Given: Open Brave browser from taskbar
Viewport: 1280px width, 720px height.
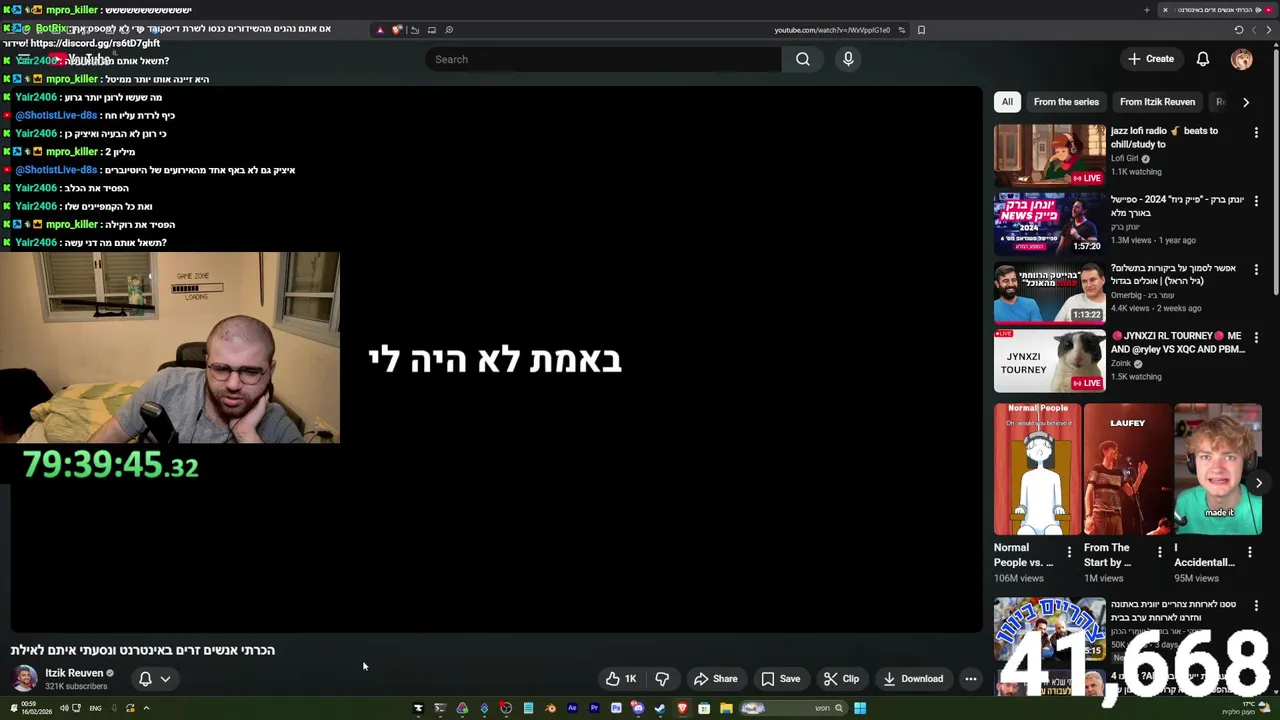Looking at the screenshot, I should click(682, 708).
